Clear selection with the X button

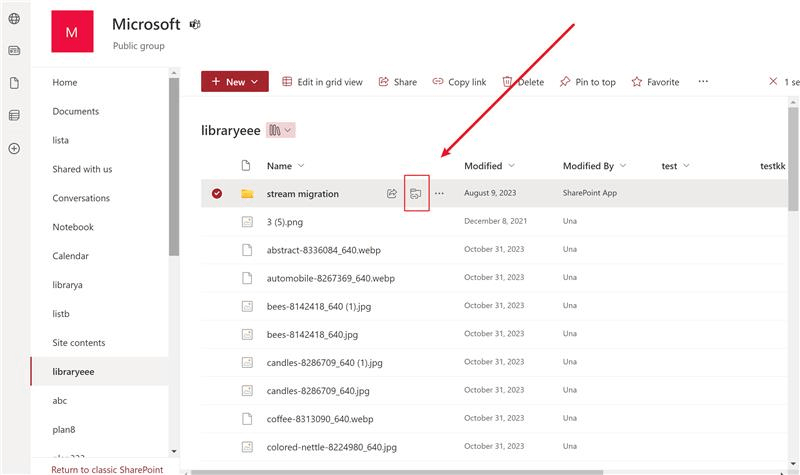pos(773,82)
